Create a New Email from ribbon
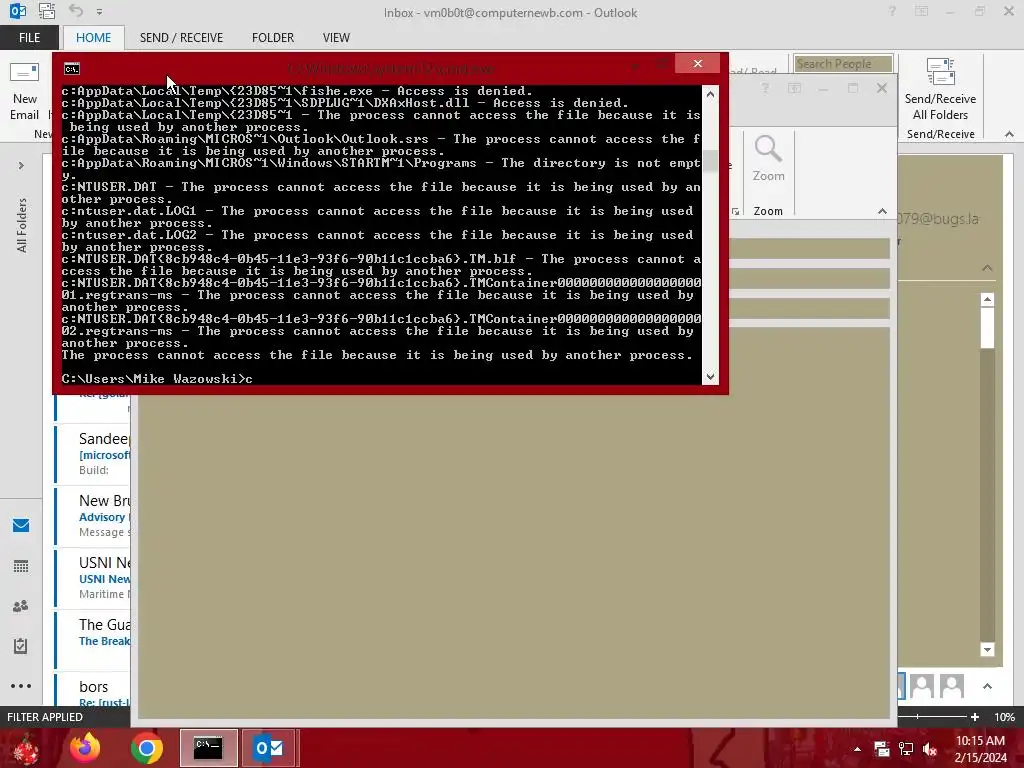The image size is (1024, 768). 25,91
